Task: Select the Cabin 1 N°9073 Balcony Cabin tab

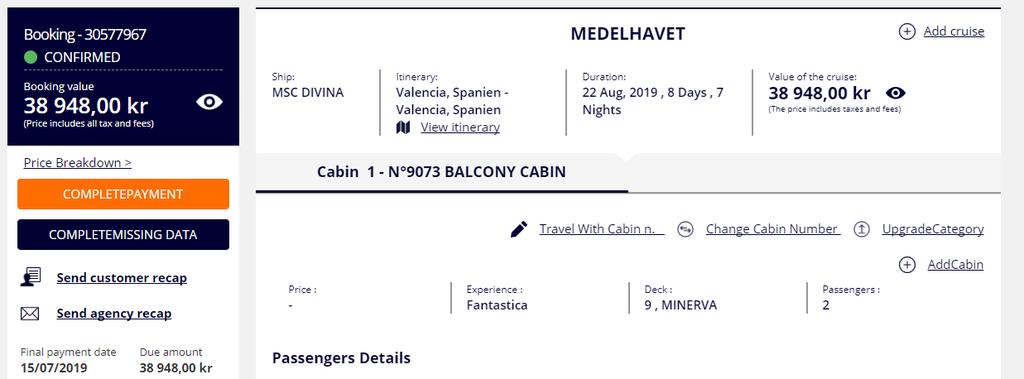Action: tap(441, 173)
